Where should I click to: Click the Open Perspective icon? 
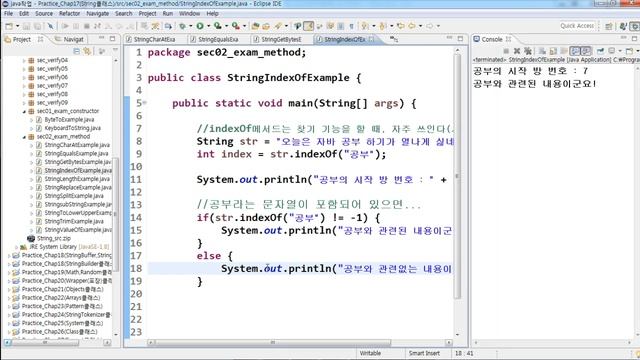coord(609,26)
